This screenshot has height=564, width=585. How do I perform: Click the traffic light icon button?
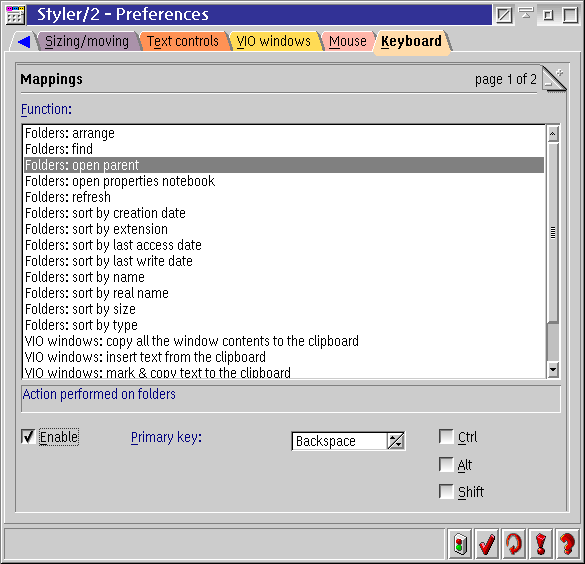click(460, 544)
